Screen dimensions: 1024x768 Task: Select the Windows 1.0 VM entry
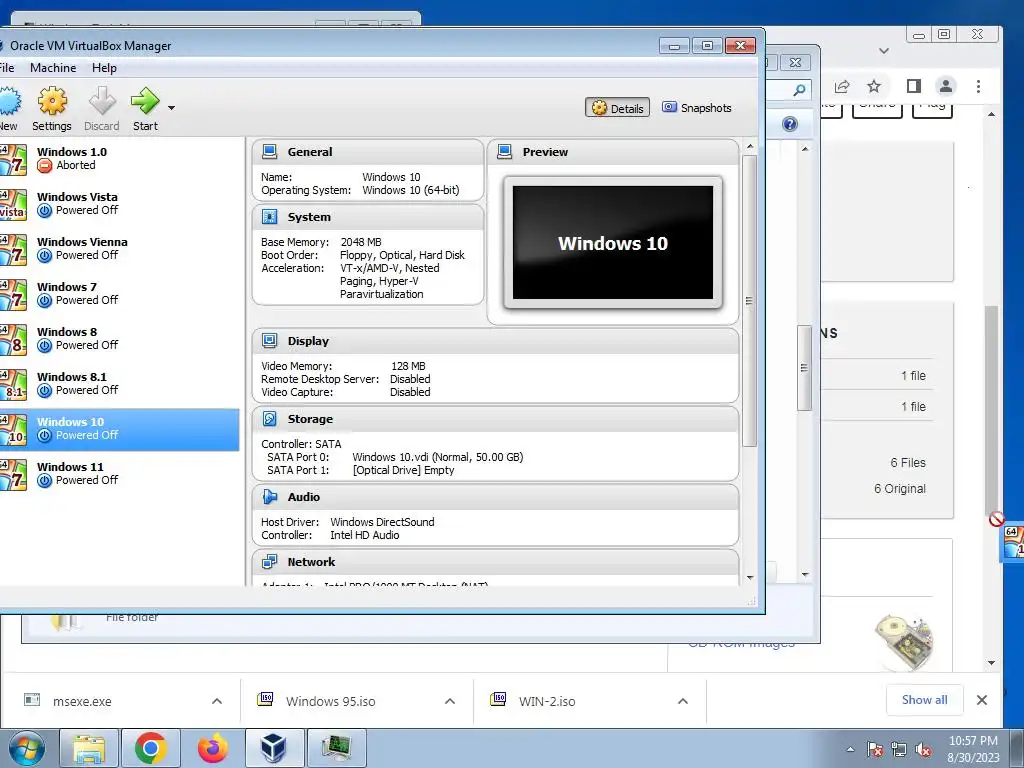pyautogui.click(x=120, y=159)
